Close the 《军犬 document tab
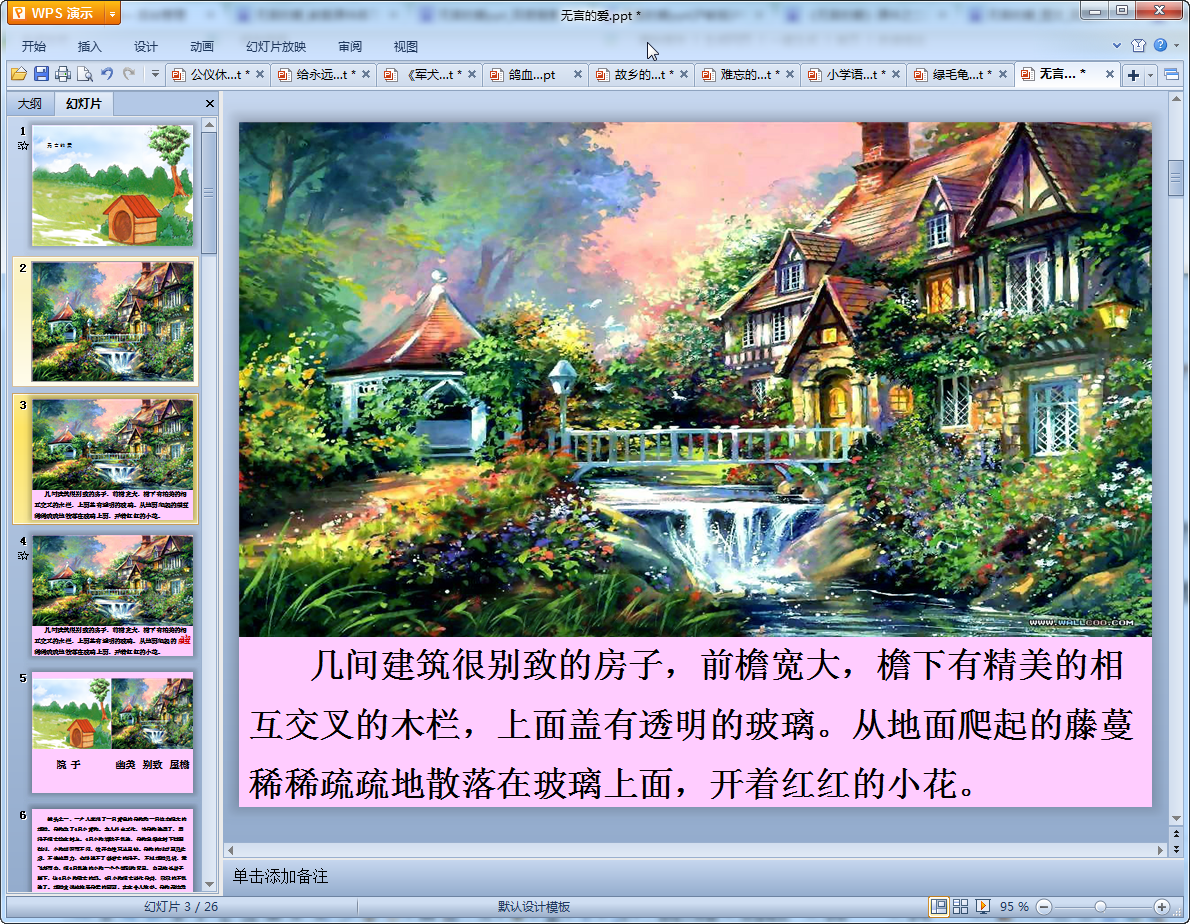 pyautogui.click(x=472, y=74)
